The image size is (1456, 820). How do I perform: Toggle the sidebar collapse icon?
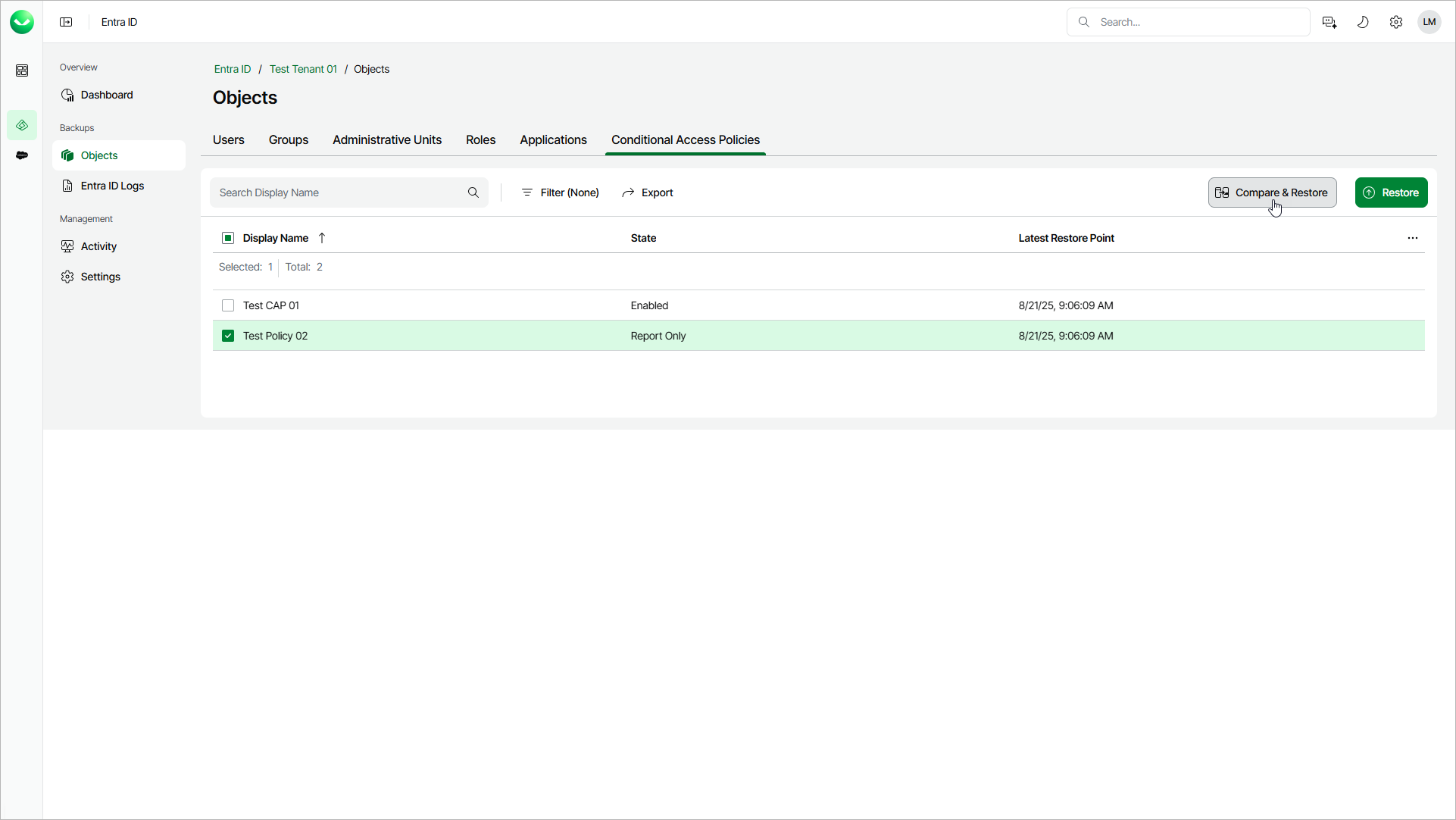coord(66,22)
